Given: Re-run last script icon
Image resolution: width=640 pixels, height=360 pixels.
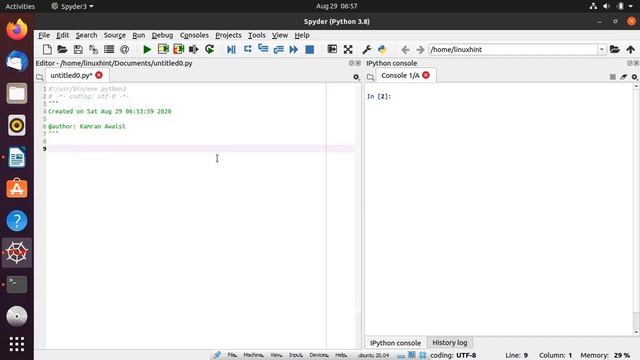Looking at the screenshot, I should tap(209, 49).
